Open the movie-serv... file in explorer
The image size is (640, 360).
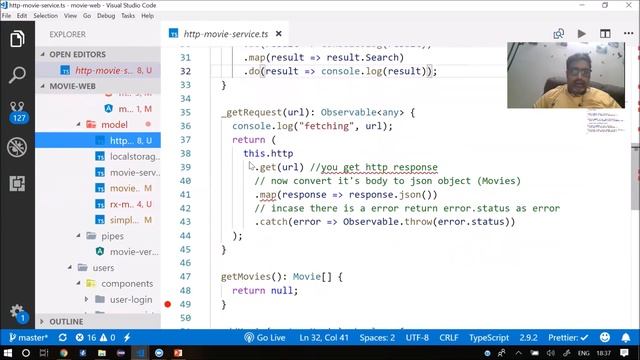tap(98, 172)
